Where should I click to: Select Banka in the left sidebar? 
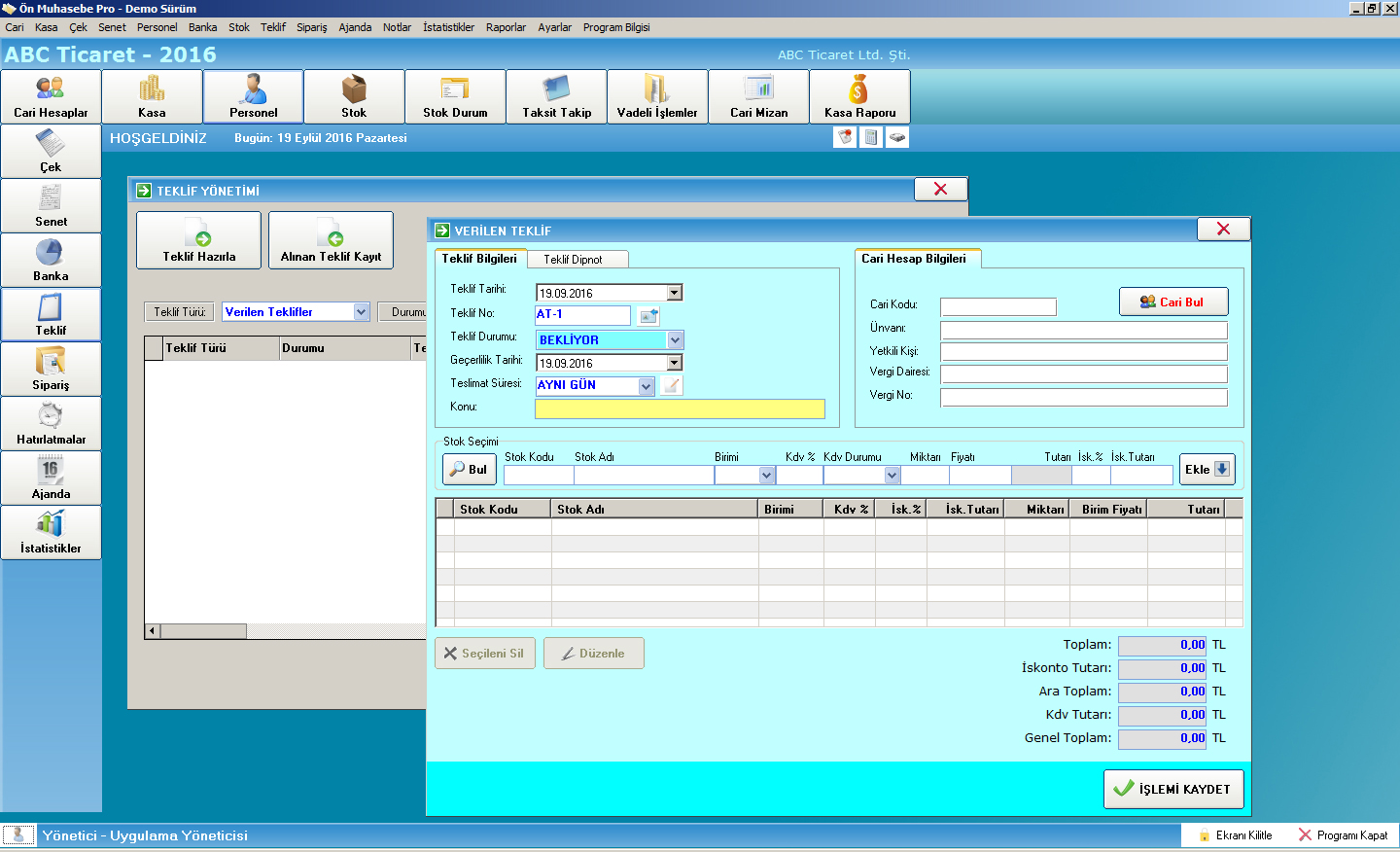51,261
